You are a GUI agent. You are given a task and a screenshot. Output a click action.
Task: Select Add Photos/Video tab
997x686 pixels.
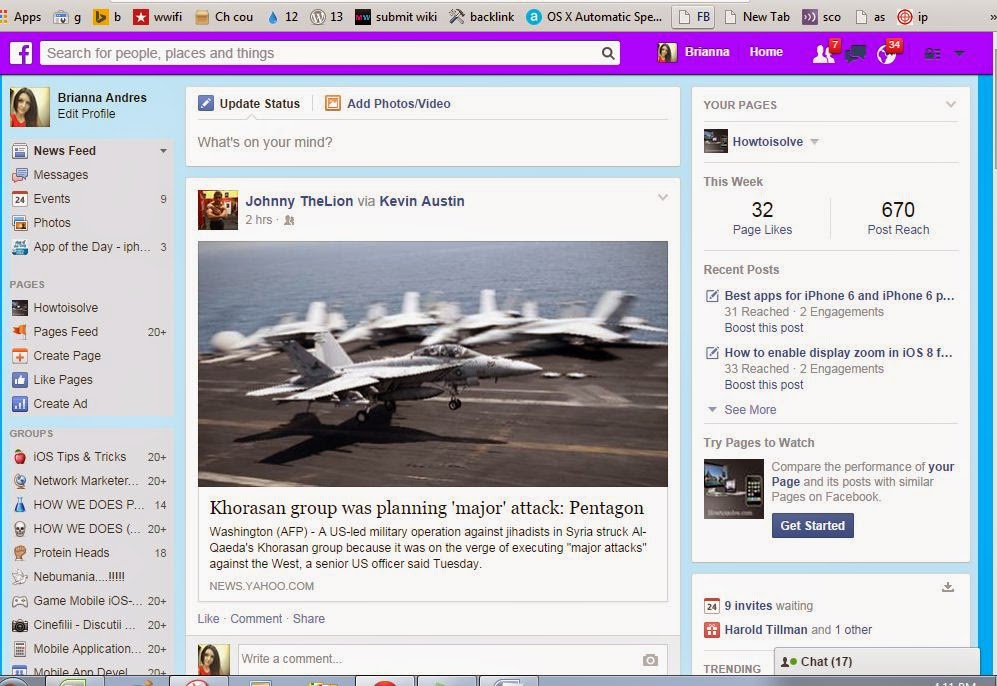(x=388, y=104)
